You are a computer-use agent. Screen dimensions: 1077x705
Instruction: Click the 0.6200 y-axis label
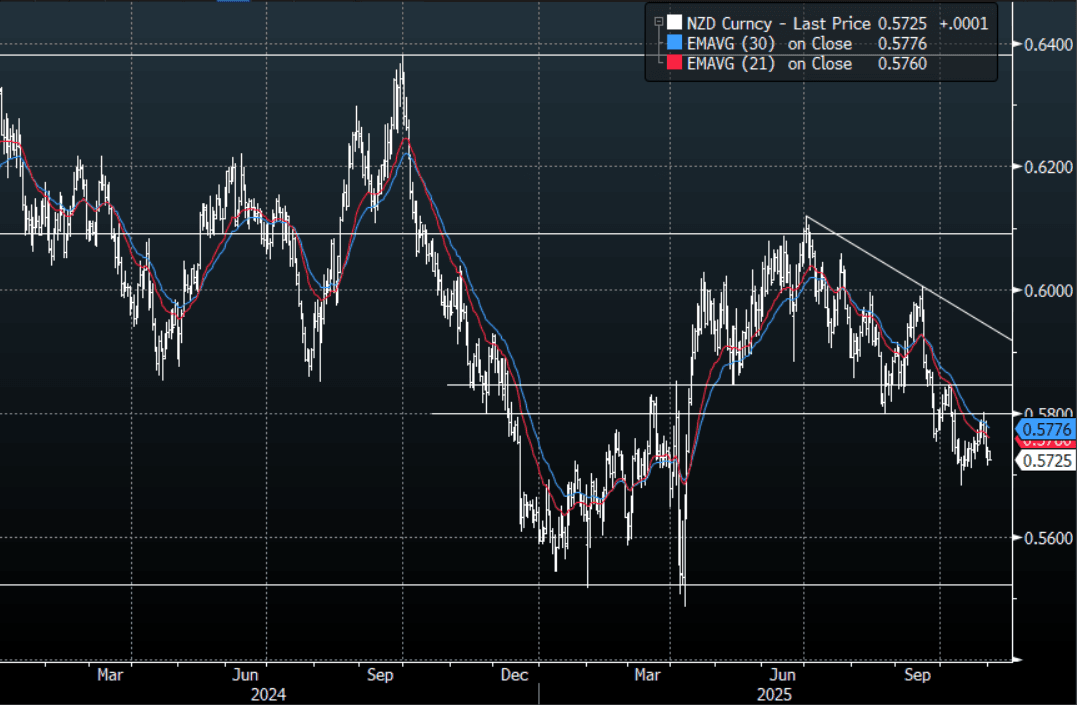(1046, 167)
